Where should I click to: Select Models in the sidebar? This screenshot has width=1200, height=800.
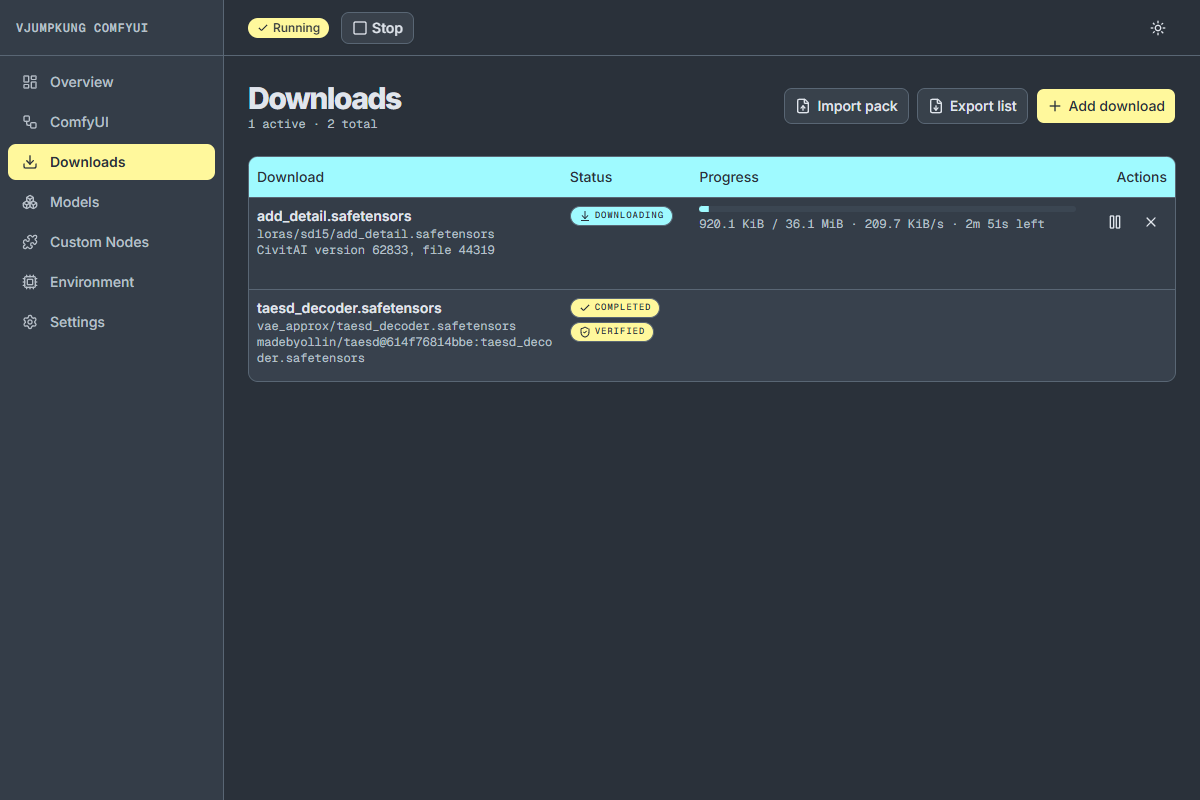[111, 202]
